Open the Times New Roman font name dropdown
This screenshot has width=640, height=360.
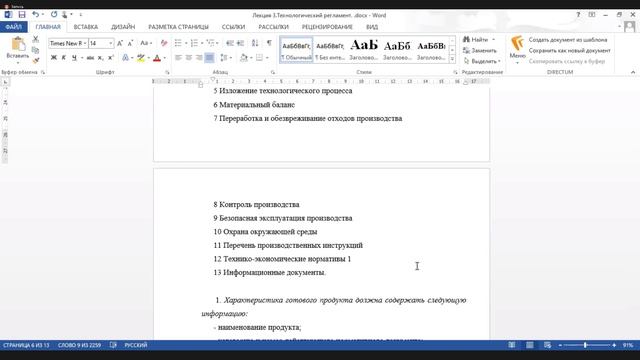(x=85, y=43)
